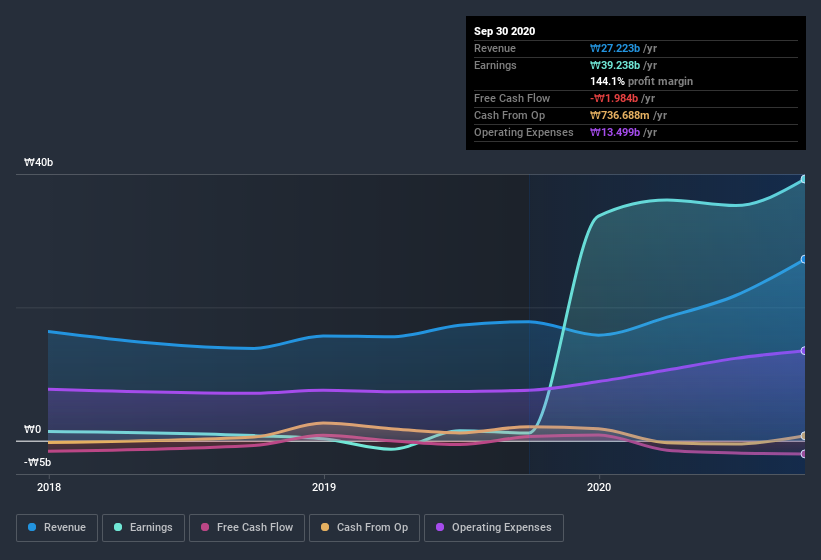Click the purple Operating Expenses dot
The image size is (821, 560).
(440, 527)
